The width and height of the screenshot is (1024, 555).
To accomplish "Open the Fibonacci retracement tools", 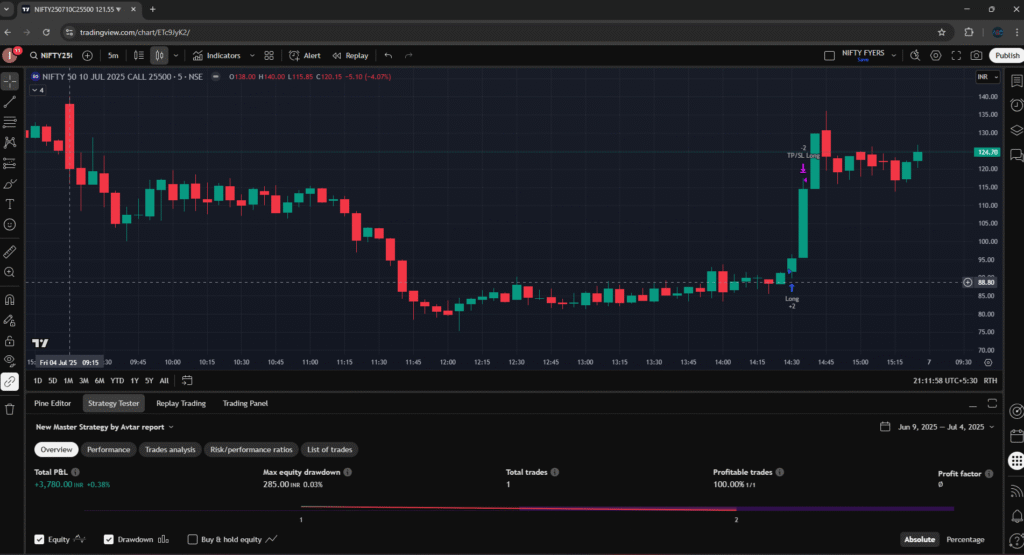I will [10, 122].
